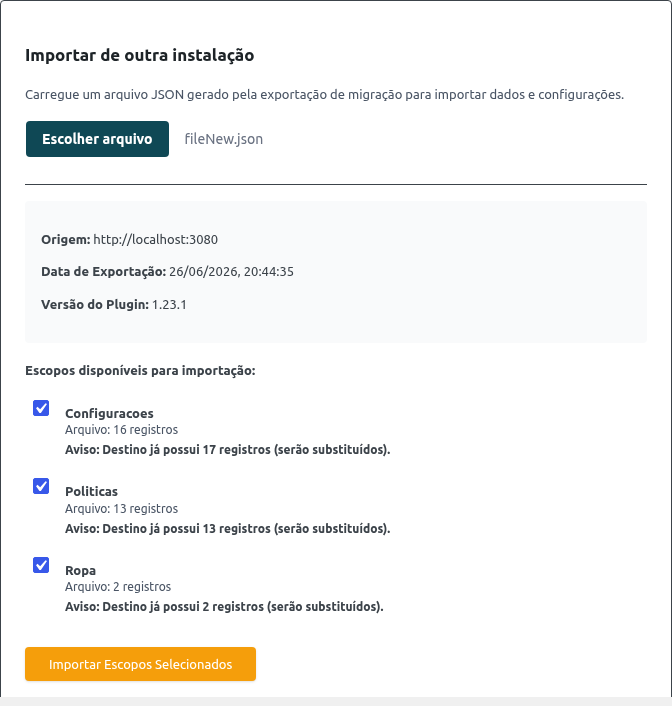Click Arquivo: 16 registros text
This screenshot has width=672, height=706.
click(122, 430)
